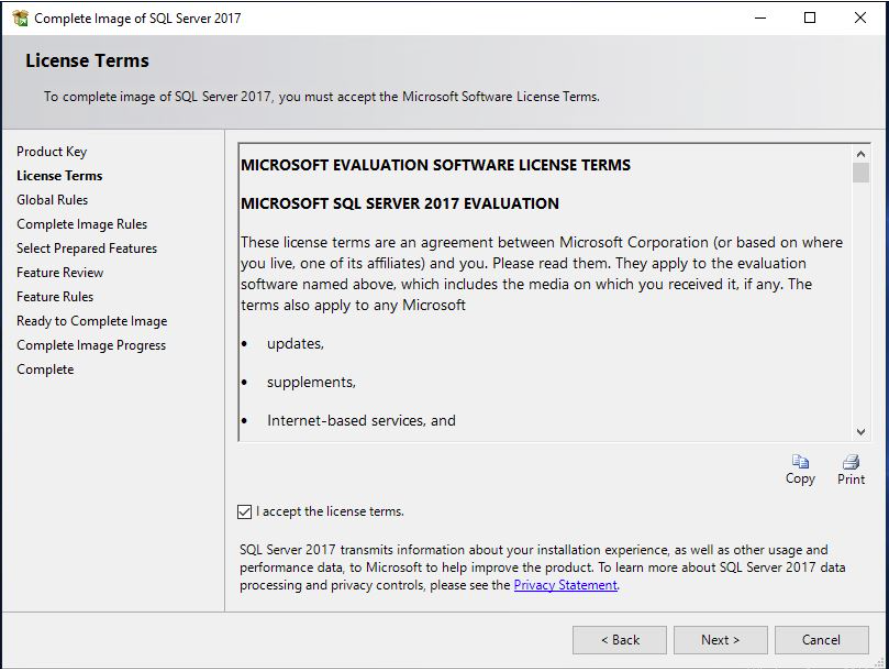Viewport: 889px width, 669px height.
Task: Select the final Complete step in sidebar
Action: (45, 370)
